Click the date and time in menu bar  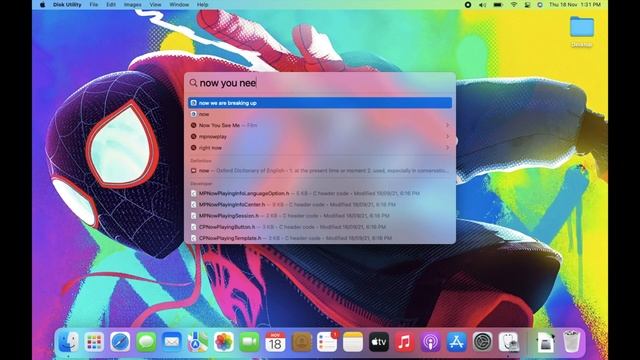point(575,4)
